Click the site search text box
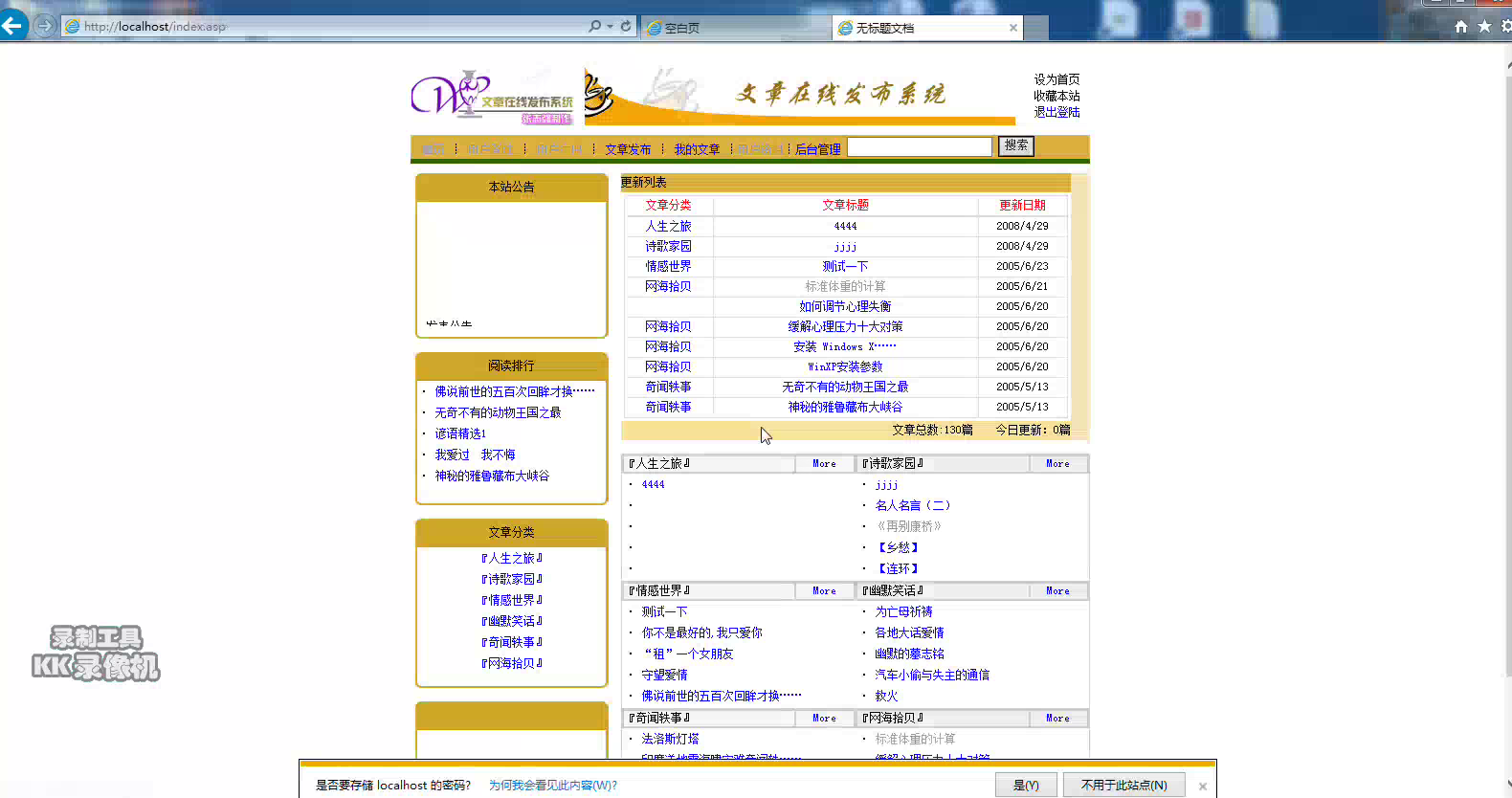Viewport: 1512px width, 798px height. (x=920, y=146)
